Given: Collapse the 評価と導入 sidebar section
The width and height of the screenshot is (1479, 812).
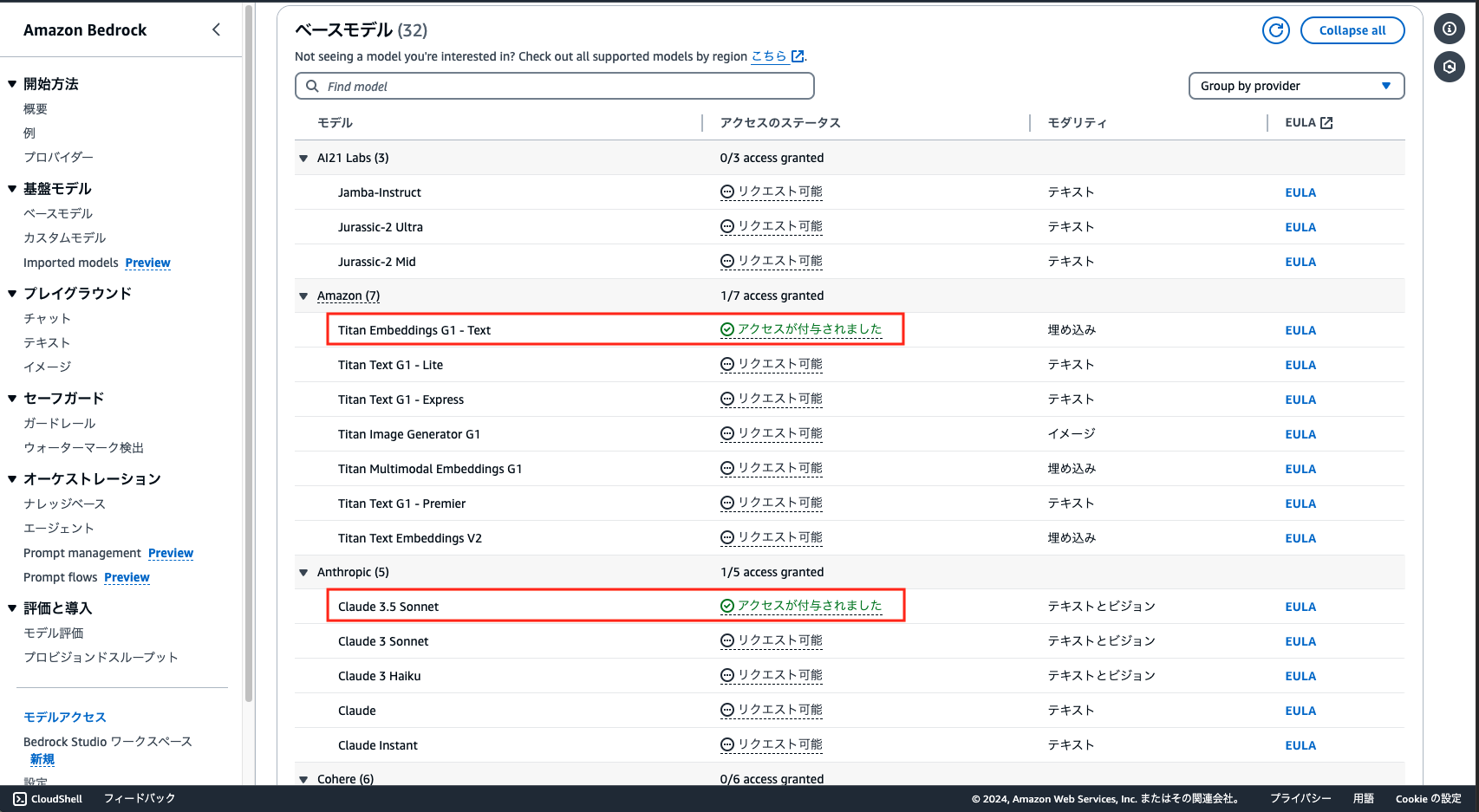Looking at the screenshot, I should [x=12, y=608].
